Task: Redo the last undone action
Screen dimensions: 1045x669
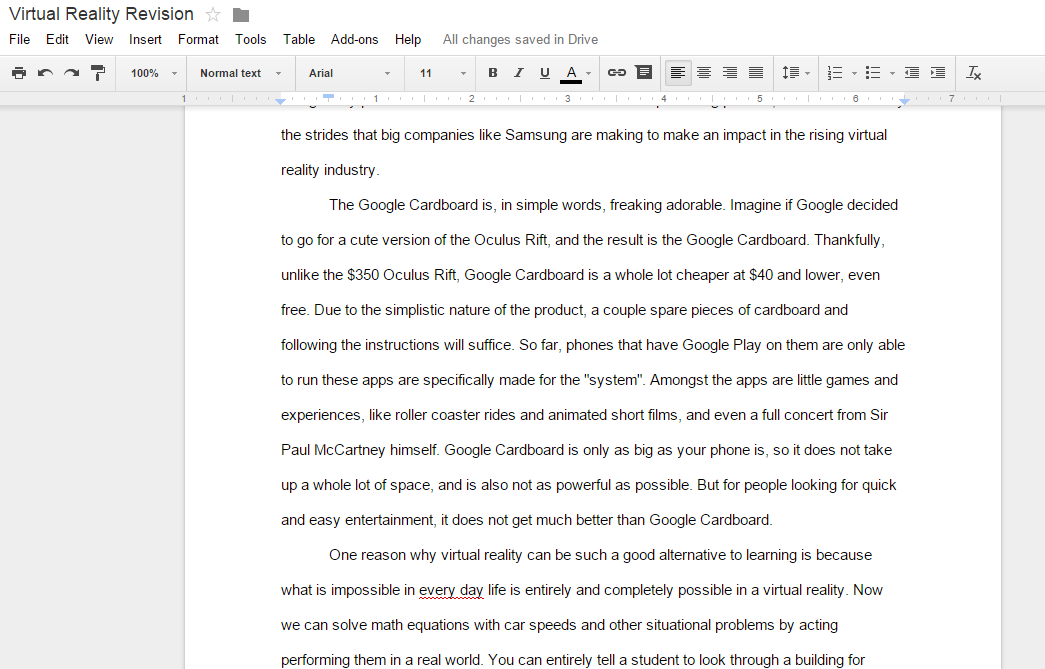Action: (x=71, y=73)
